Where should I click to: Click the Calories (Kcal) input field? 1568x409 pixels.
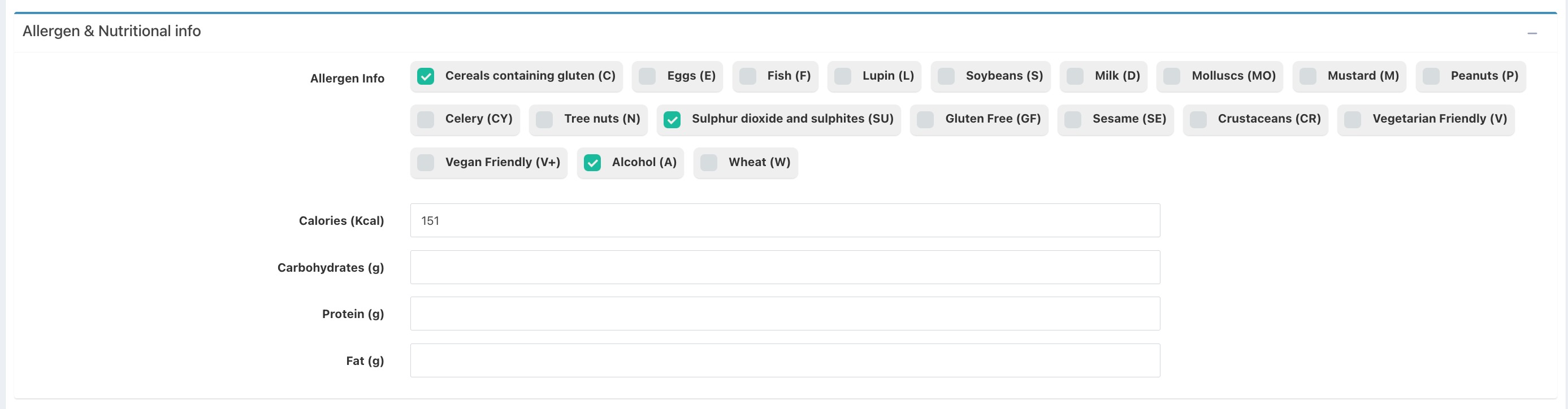[785, 220]
